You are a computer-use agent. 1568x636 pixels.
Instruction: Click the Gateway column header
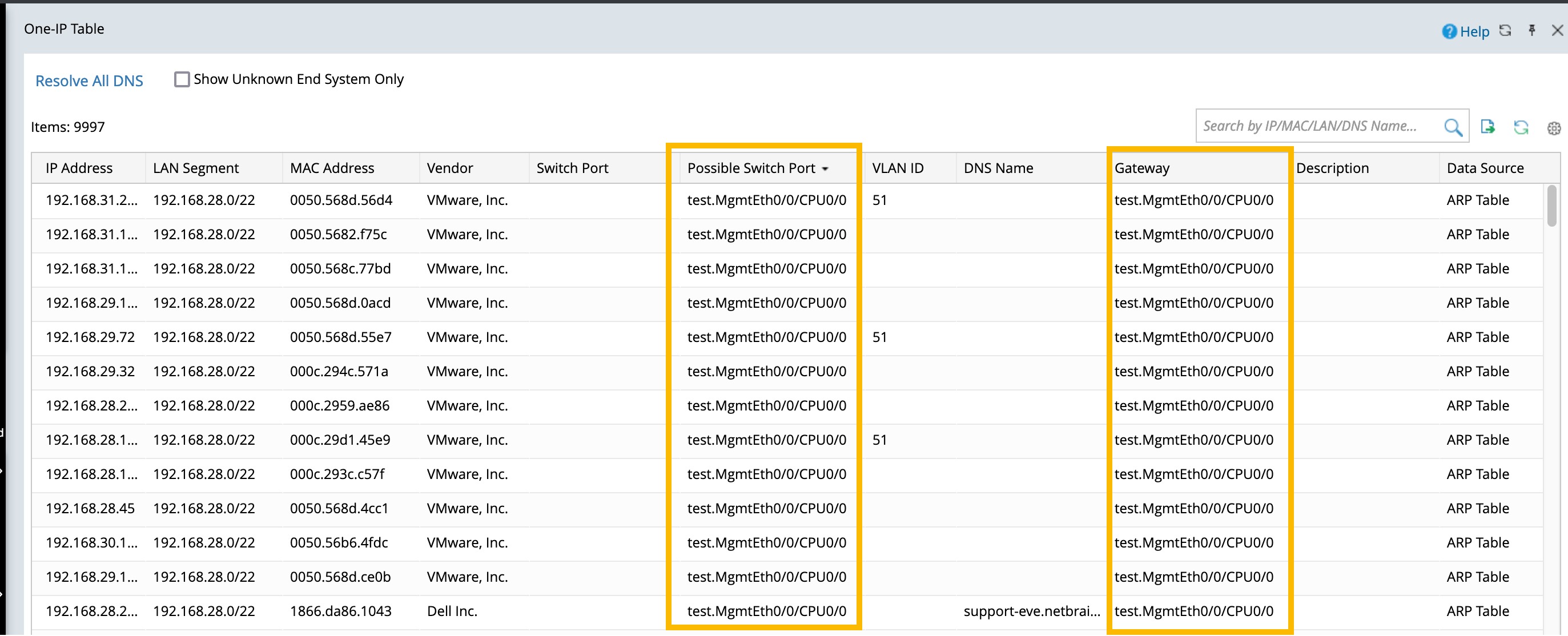point(1141,168)
